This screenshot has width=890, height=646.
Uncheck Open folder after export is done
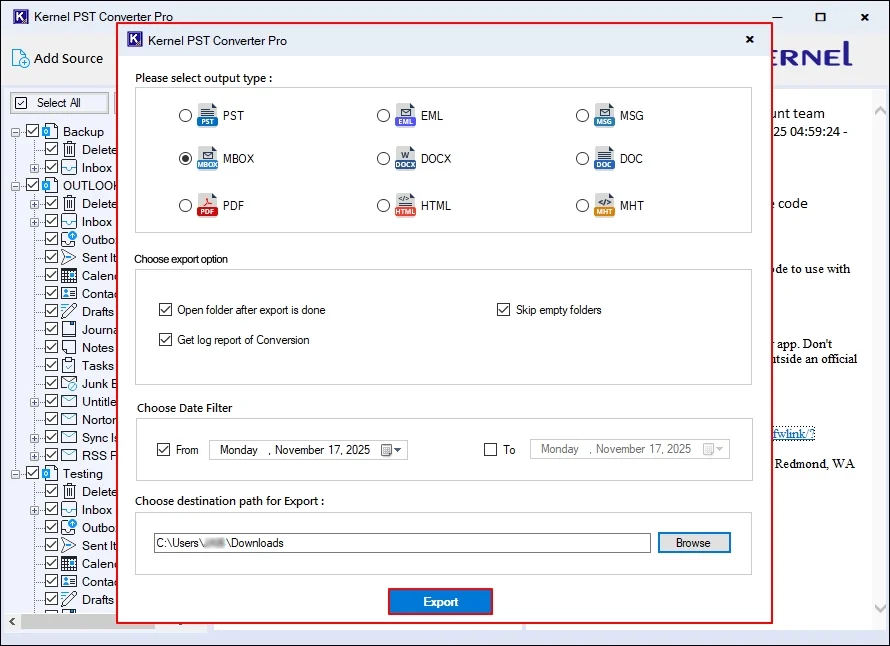tap(166, 310)
